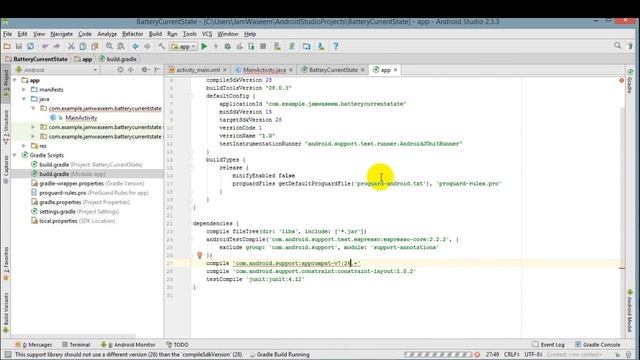This screenshot has width=640, height=360.
Task: Collapse the buildTypes code fold marker
Action: [x=191, y=160]
